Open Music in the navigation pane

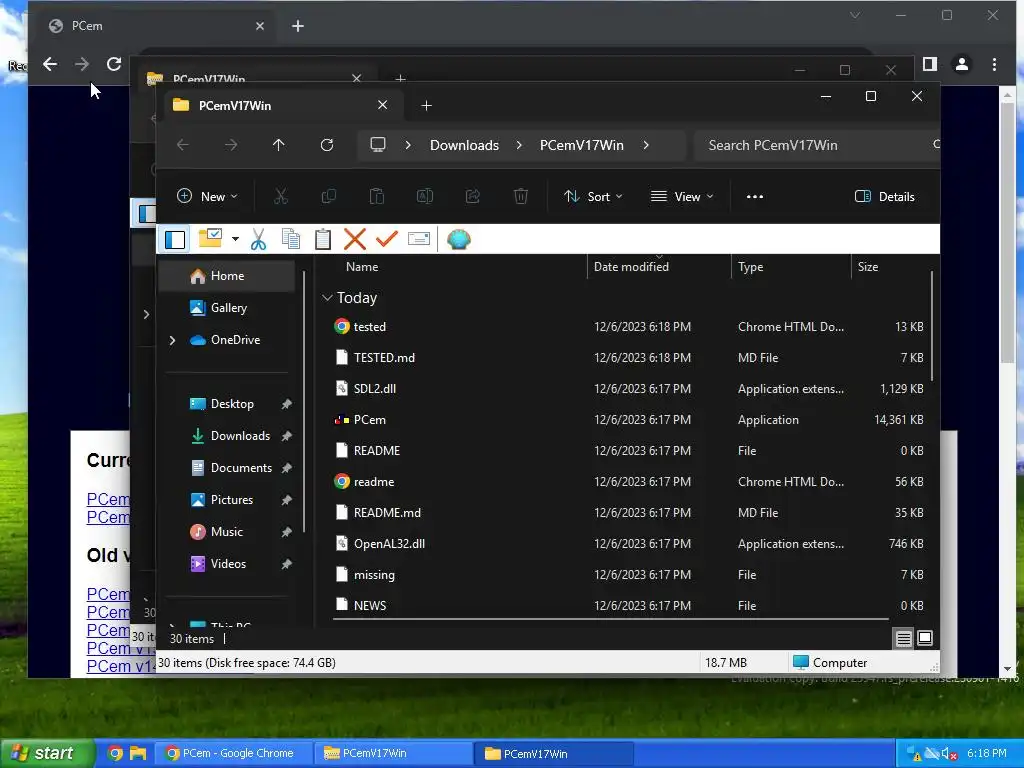227,532
